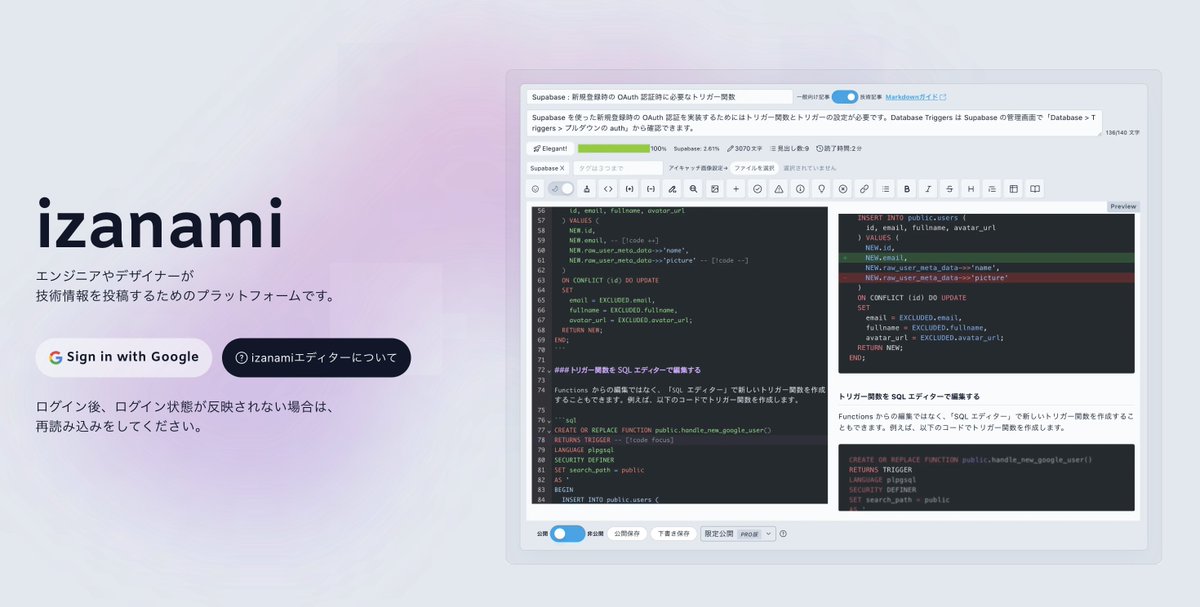Viewport: 1200px width, 607px height.
Task: Click the 3070 文字 character count
Action: [745, 148]
